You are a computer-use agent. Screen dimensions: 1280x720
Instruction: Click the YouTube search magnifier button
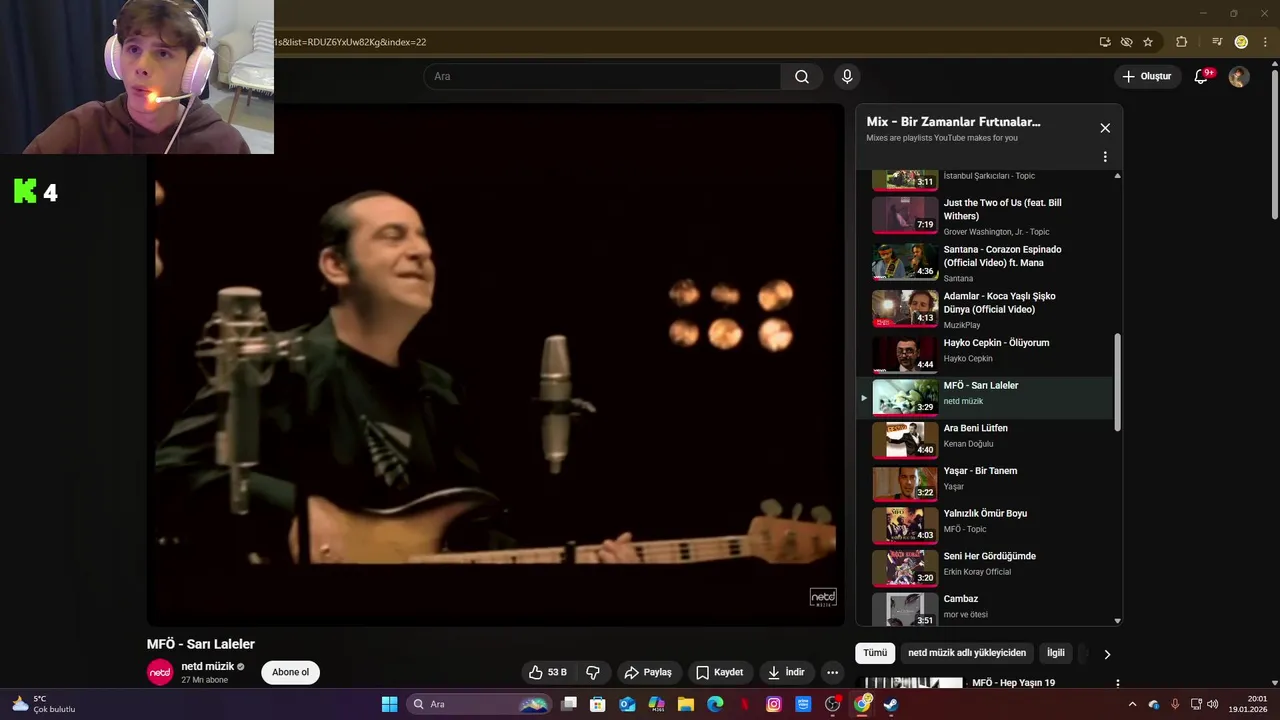click(802, 77)
